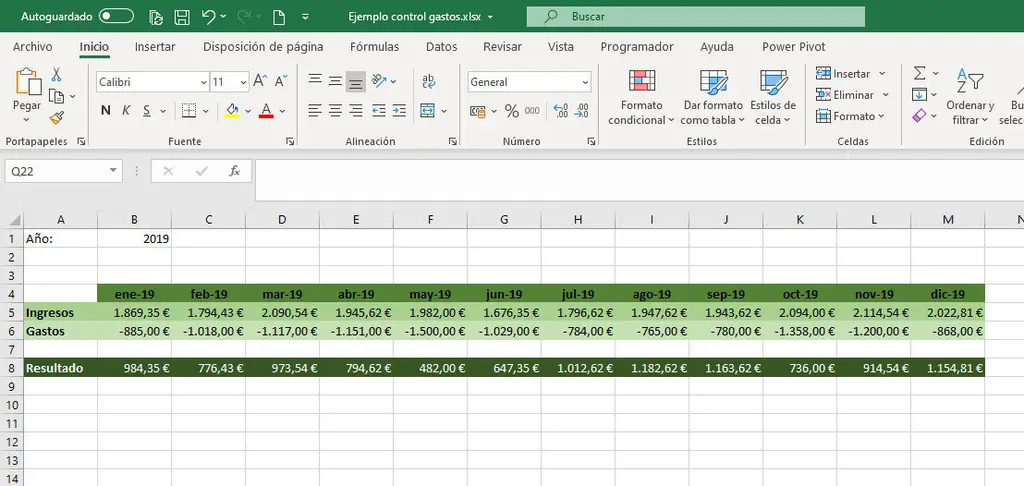This screenshot has height=486, width=1024.
Task: Toggle italic formatting with the K button
Action: coord(126,111)
